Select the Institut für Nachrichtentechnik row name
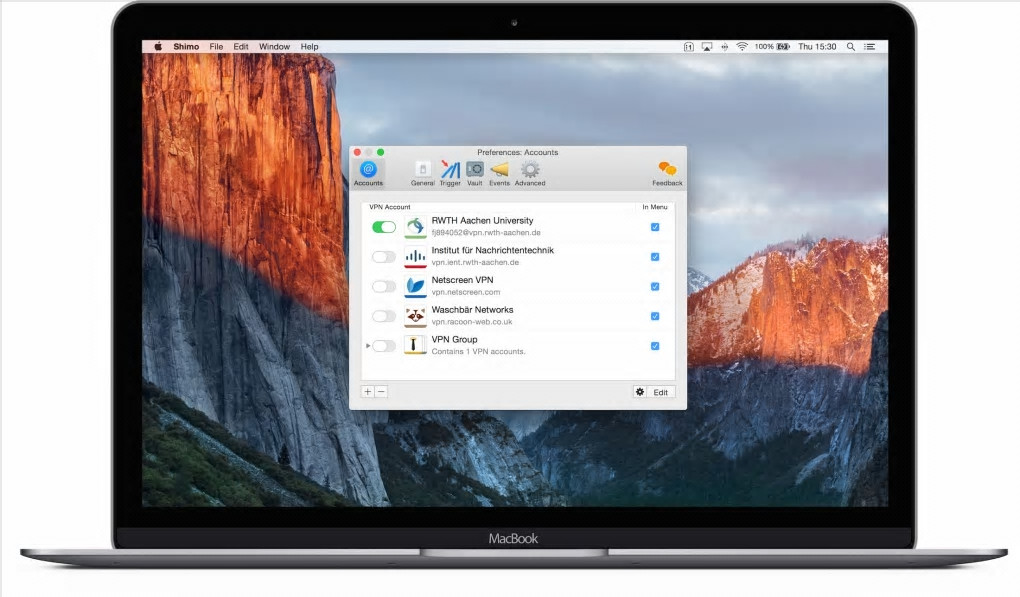Image resolution: width=1020 pixels, height=597 pixels. (492, 250)
